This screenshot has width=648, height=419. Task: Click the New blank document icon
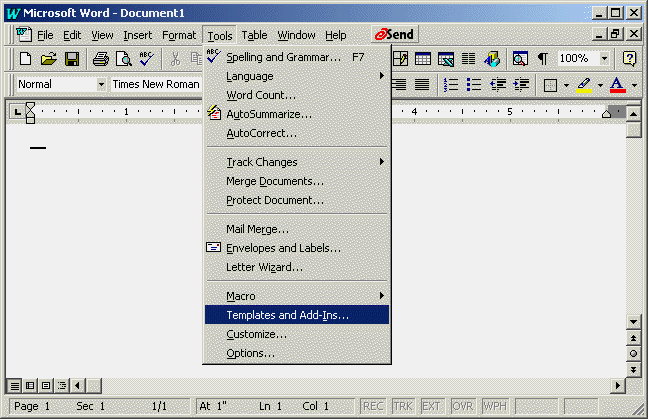tap(26, 59)
